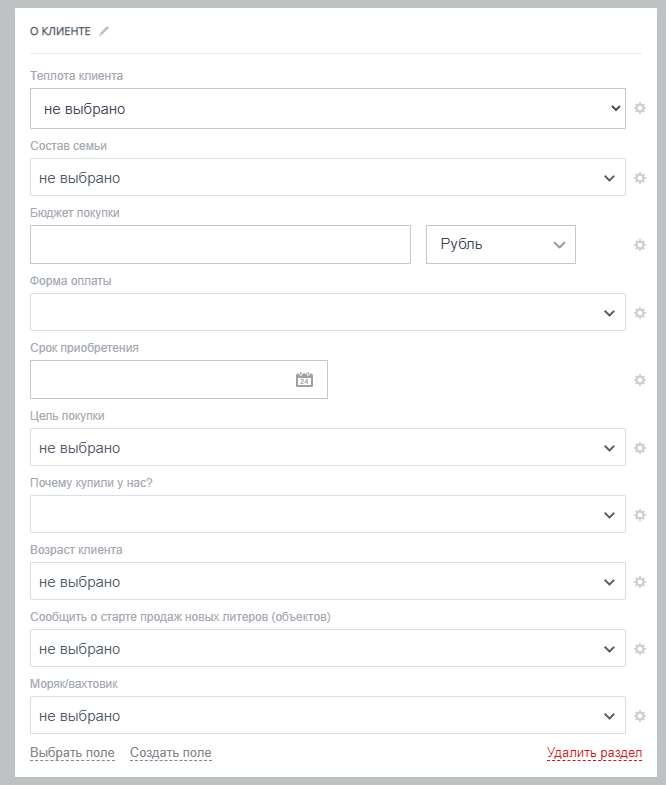The image size is (666, 785).
Task: Expand the Сообщить о старте продаж dropdown
Action: 327,648
